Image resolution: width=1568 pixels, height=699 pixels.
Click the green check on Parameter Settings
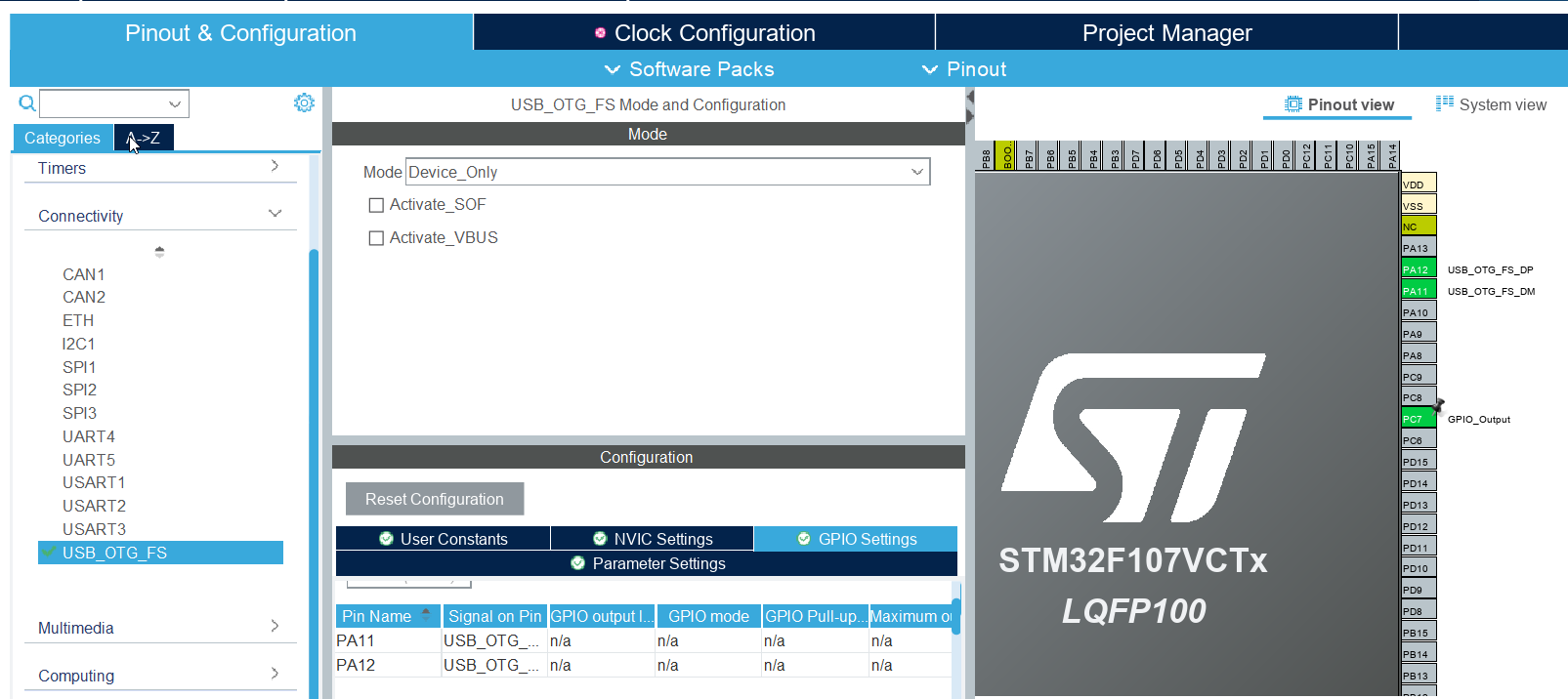coord(578,563)
